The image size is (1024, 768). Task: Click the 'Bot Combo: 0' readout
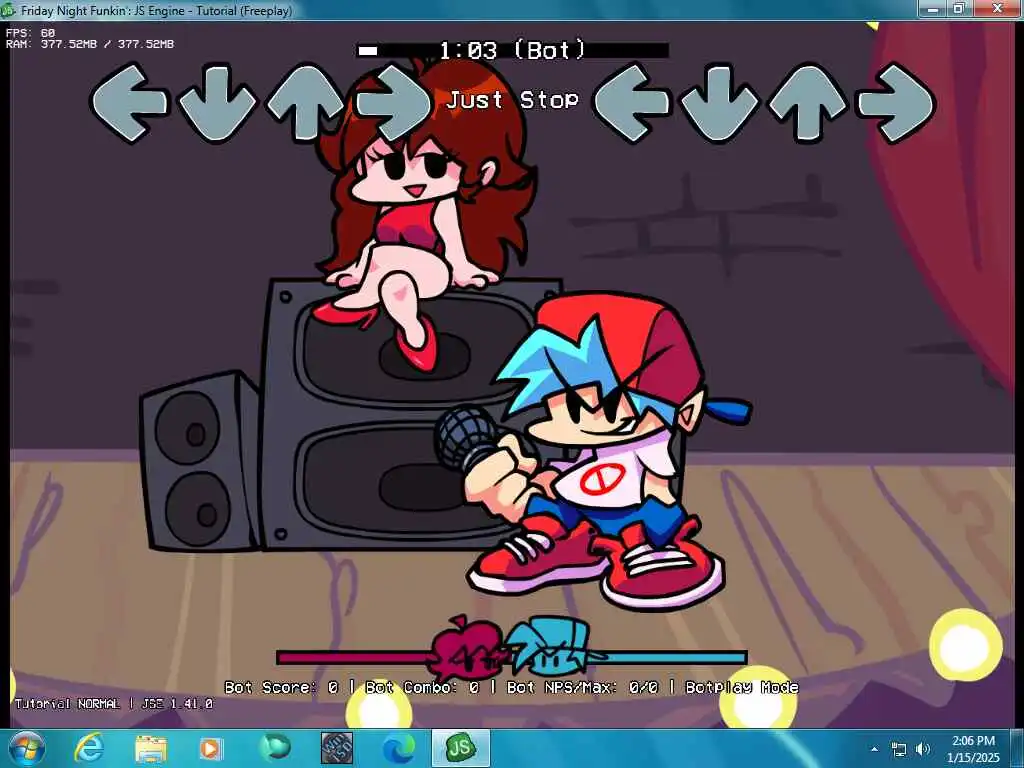(422, 687)
